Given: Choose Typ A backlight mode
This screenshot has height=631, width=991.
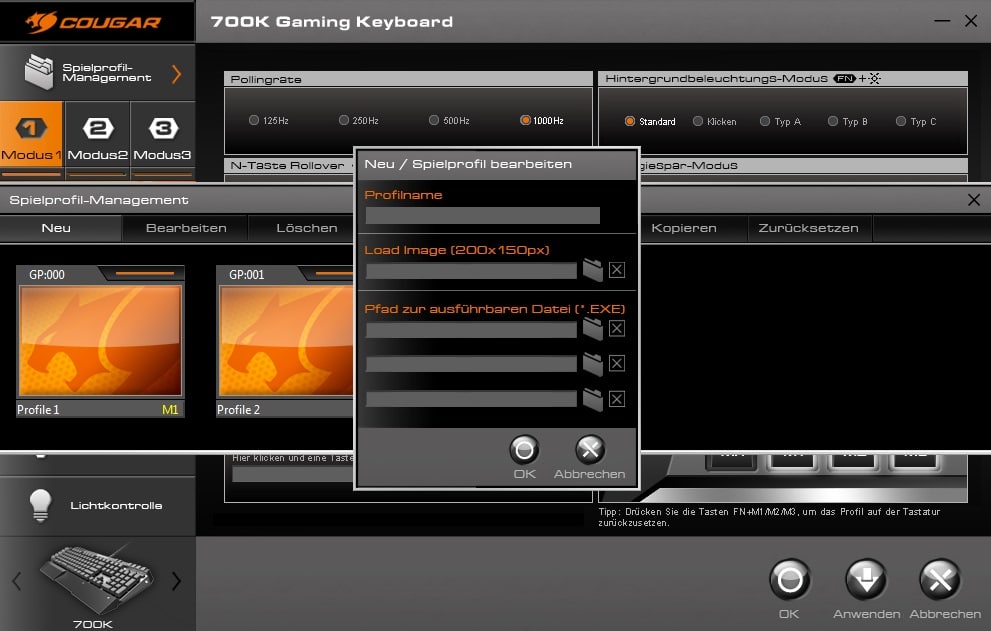Looking at the screenshot, I should [x=764, y=122].
